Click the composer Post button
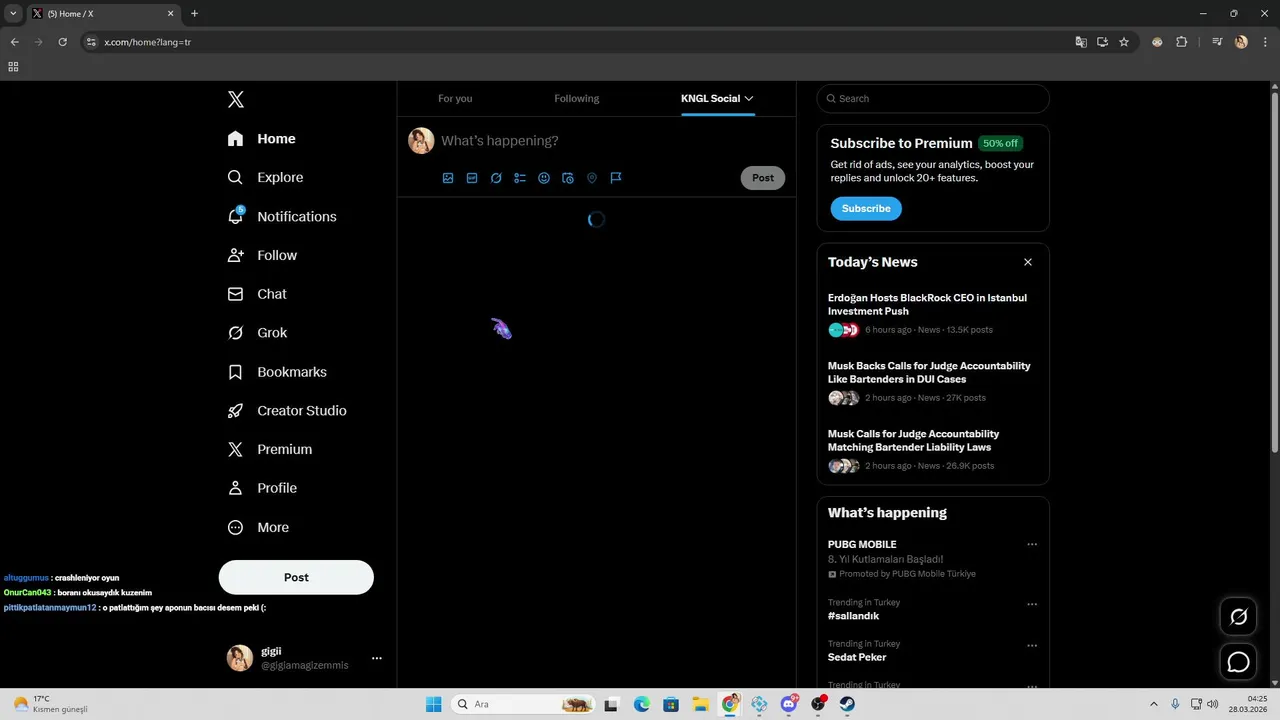1280x720 pixels. (x=763, y=178)
